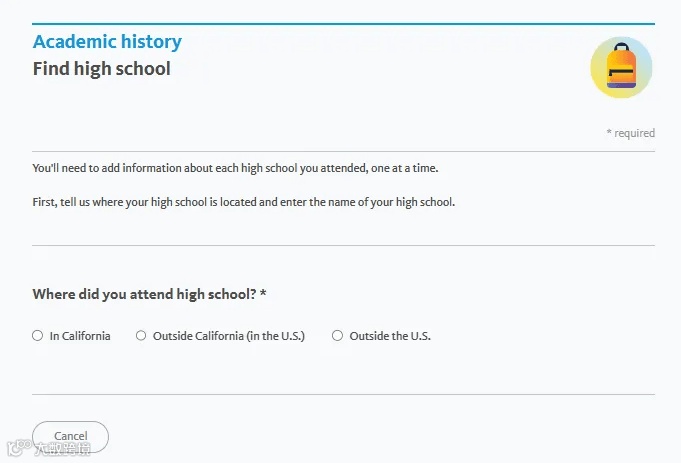Click the Find high school subheading

click(101, 69)
